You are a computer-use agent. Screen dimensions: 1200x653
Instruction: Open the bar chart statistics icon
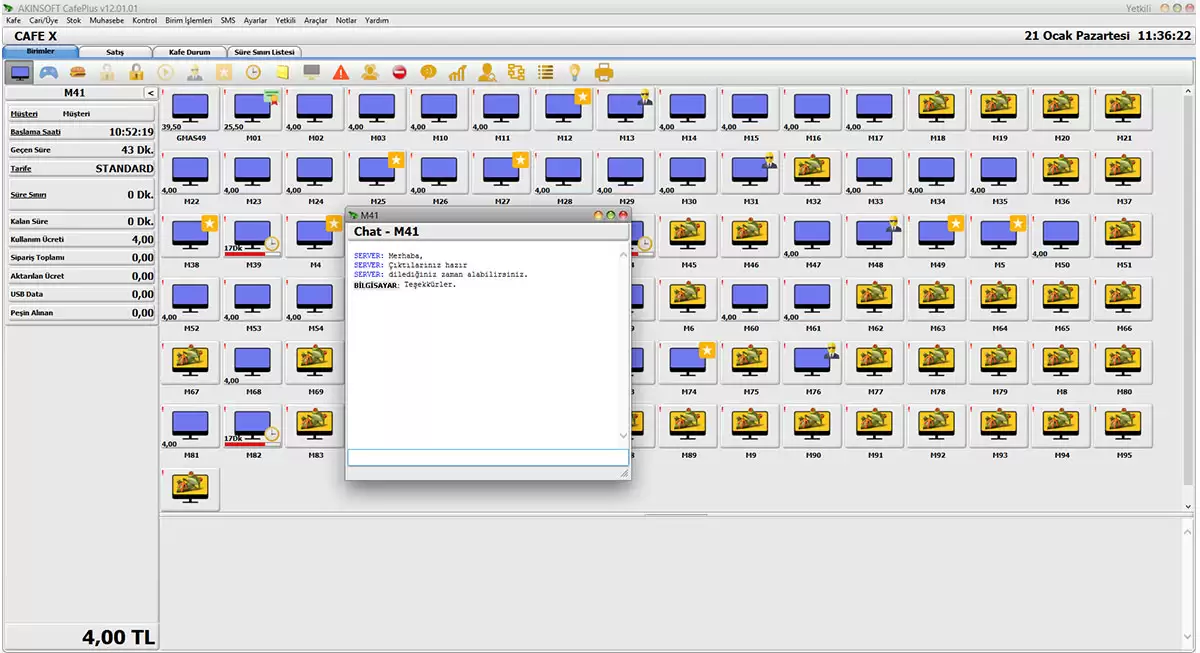click(x=457, y=72)
